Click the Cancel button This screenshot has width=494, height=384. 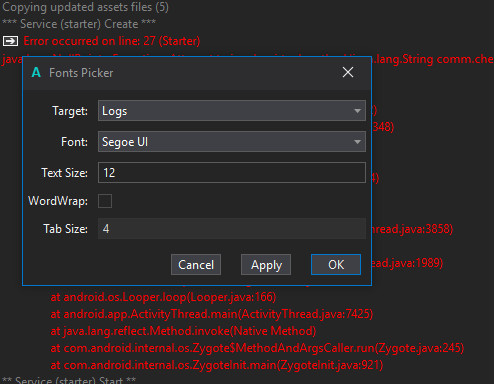coord(196,265)
